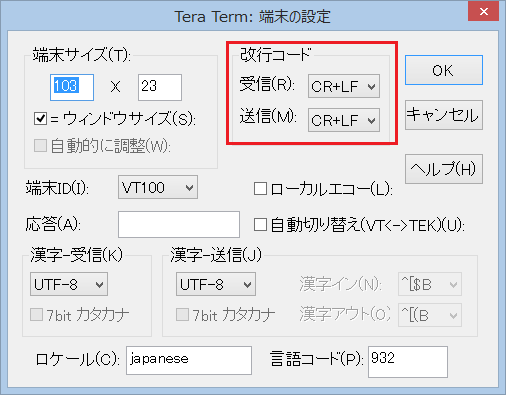Uncheck the ウィンドウサイズ(S) checkbox

click(40, 119)
